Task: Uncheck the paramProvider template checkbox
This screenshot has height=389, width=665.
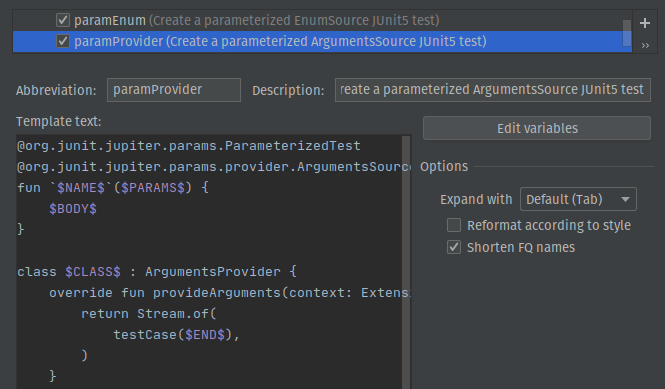Action: (63, 41)
